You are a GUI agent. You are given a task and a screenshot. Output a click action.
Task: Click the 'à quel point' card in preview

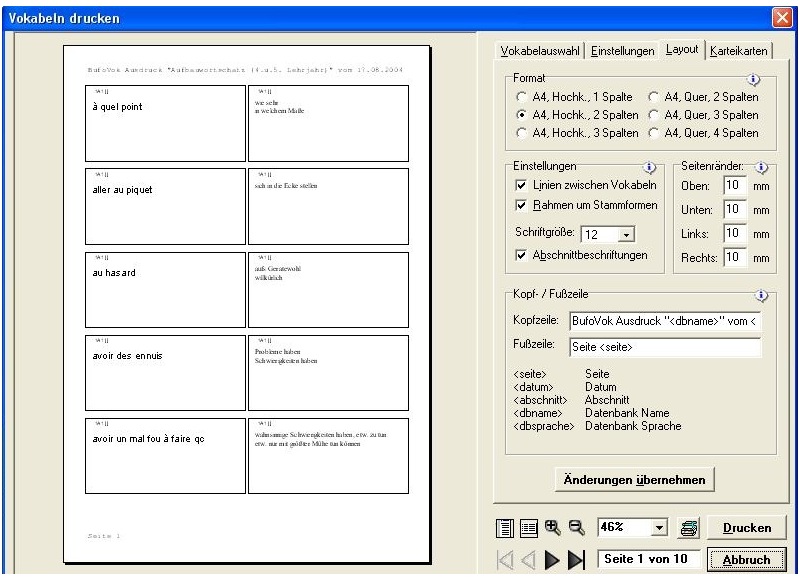point(165,123)
